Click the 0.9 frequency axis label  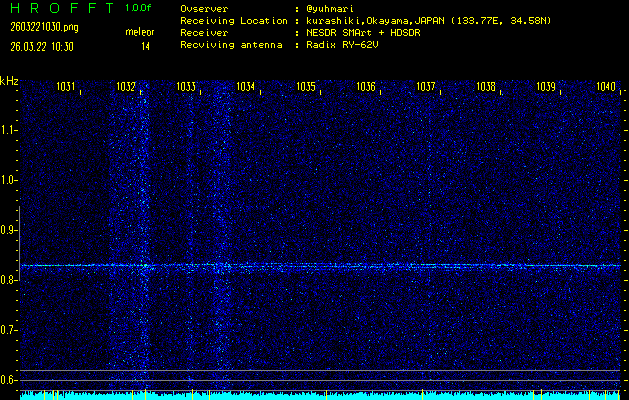click(9, 230)
